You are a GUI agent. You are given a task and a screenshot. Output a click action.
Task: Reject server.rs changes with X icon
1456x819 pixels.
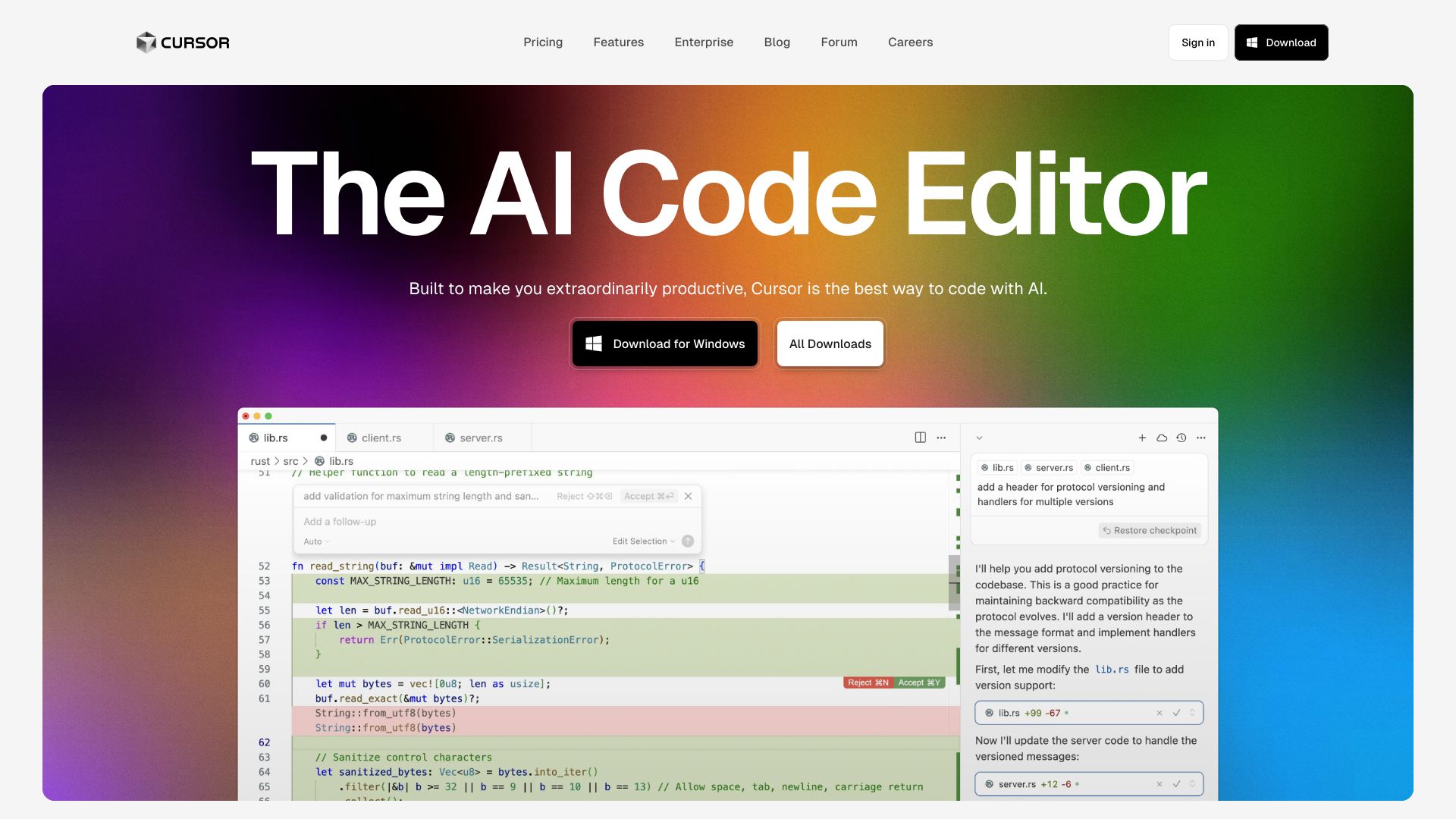(1159, 784)
